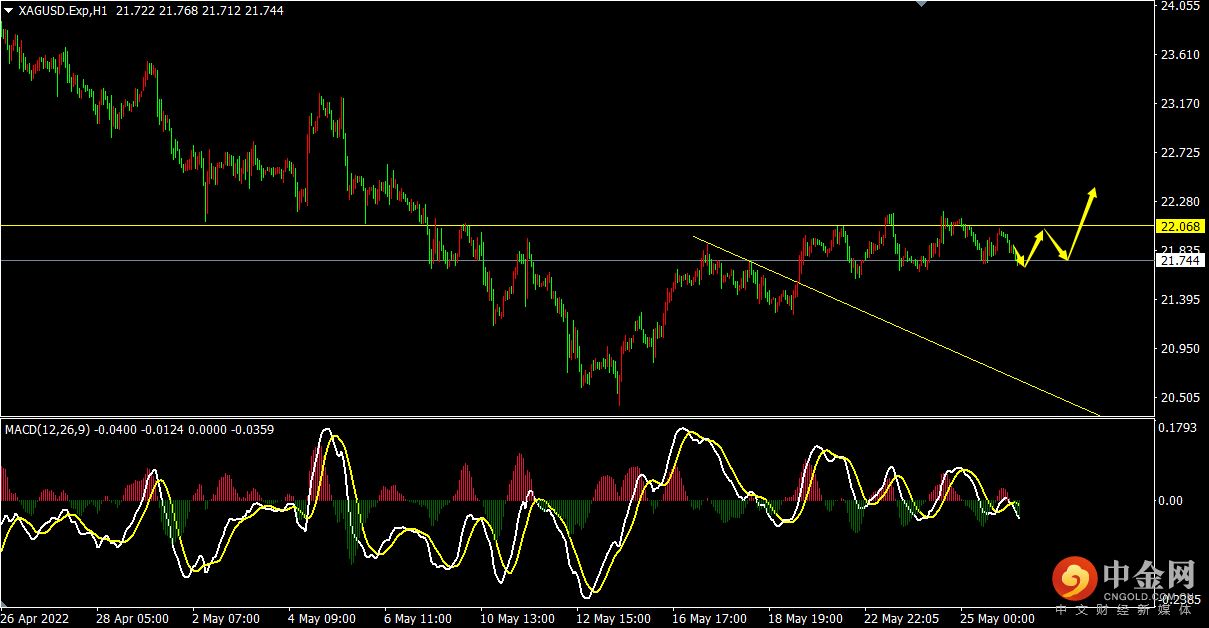
Task: Click the yellow 22.068 price tag
Action: 1178,226
